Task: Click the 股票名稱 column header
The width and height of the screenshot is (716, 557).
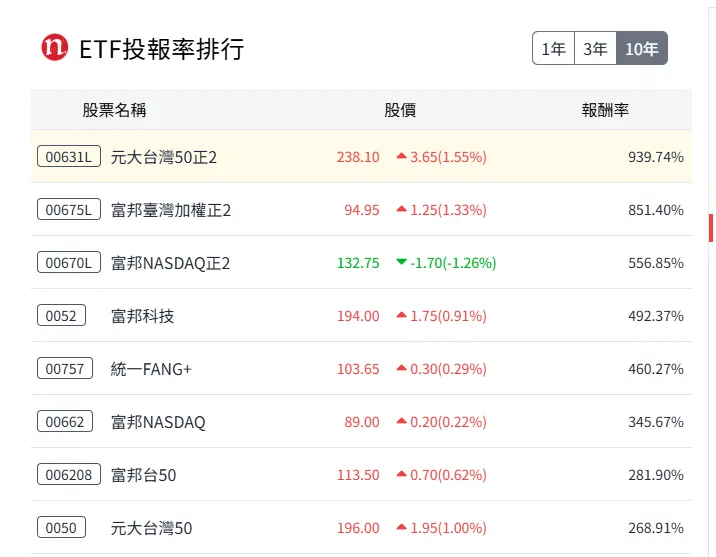Action: [x=114, y=110]
